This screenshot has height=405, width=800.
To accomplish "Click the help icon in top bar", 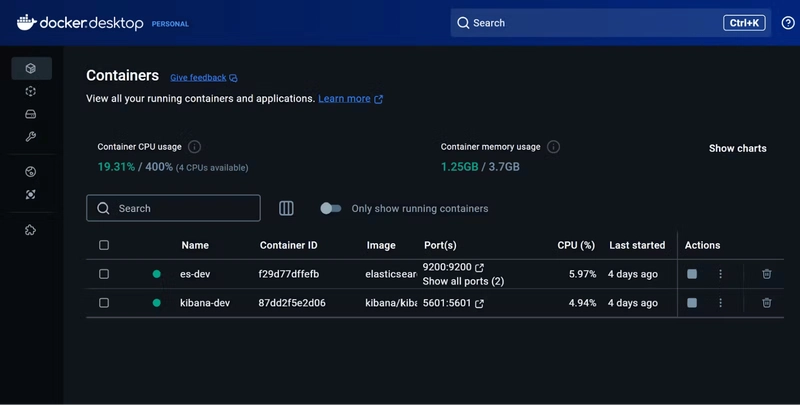I will (788, 23).
